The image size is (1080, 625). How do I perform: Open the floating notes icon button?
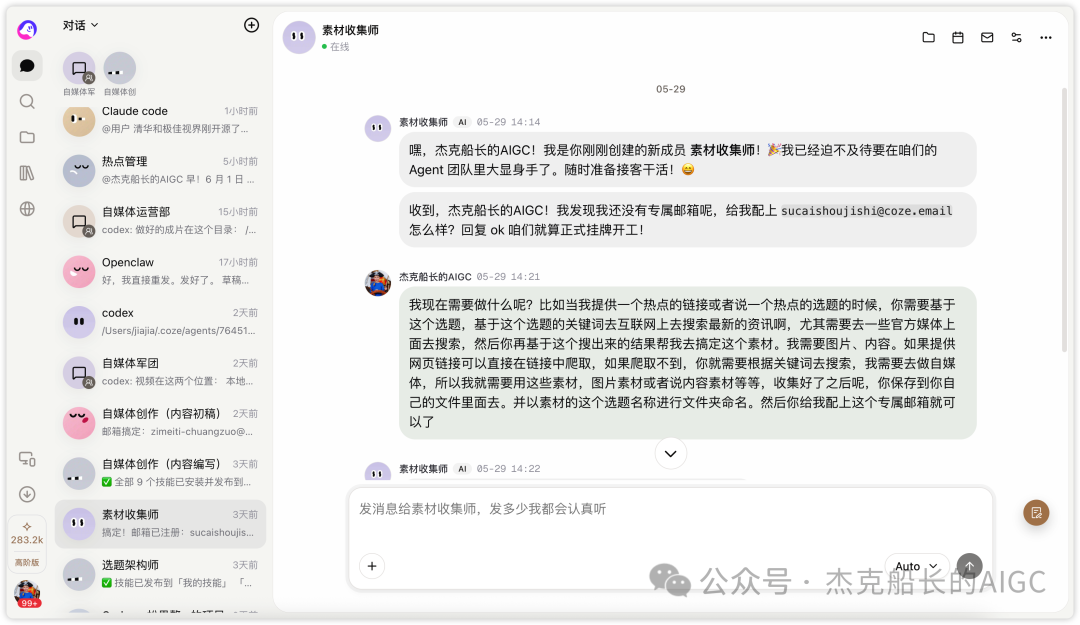[x=1036, y=513]
